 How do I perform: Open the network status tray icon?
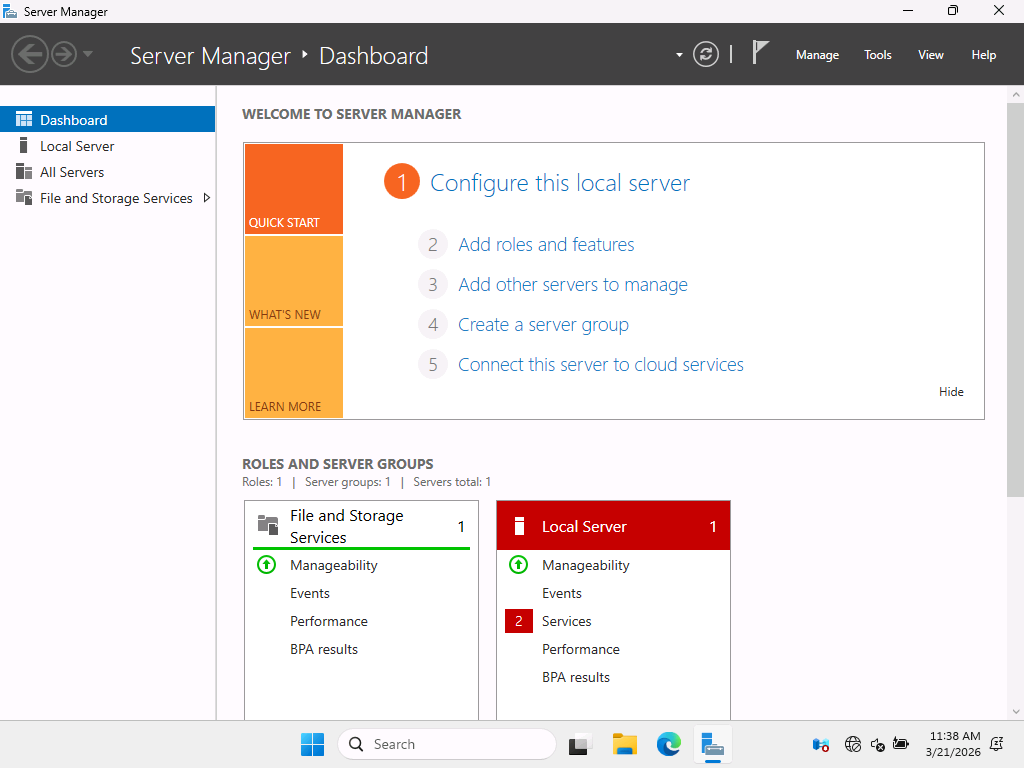tap(853, 745)
